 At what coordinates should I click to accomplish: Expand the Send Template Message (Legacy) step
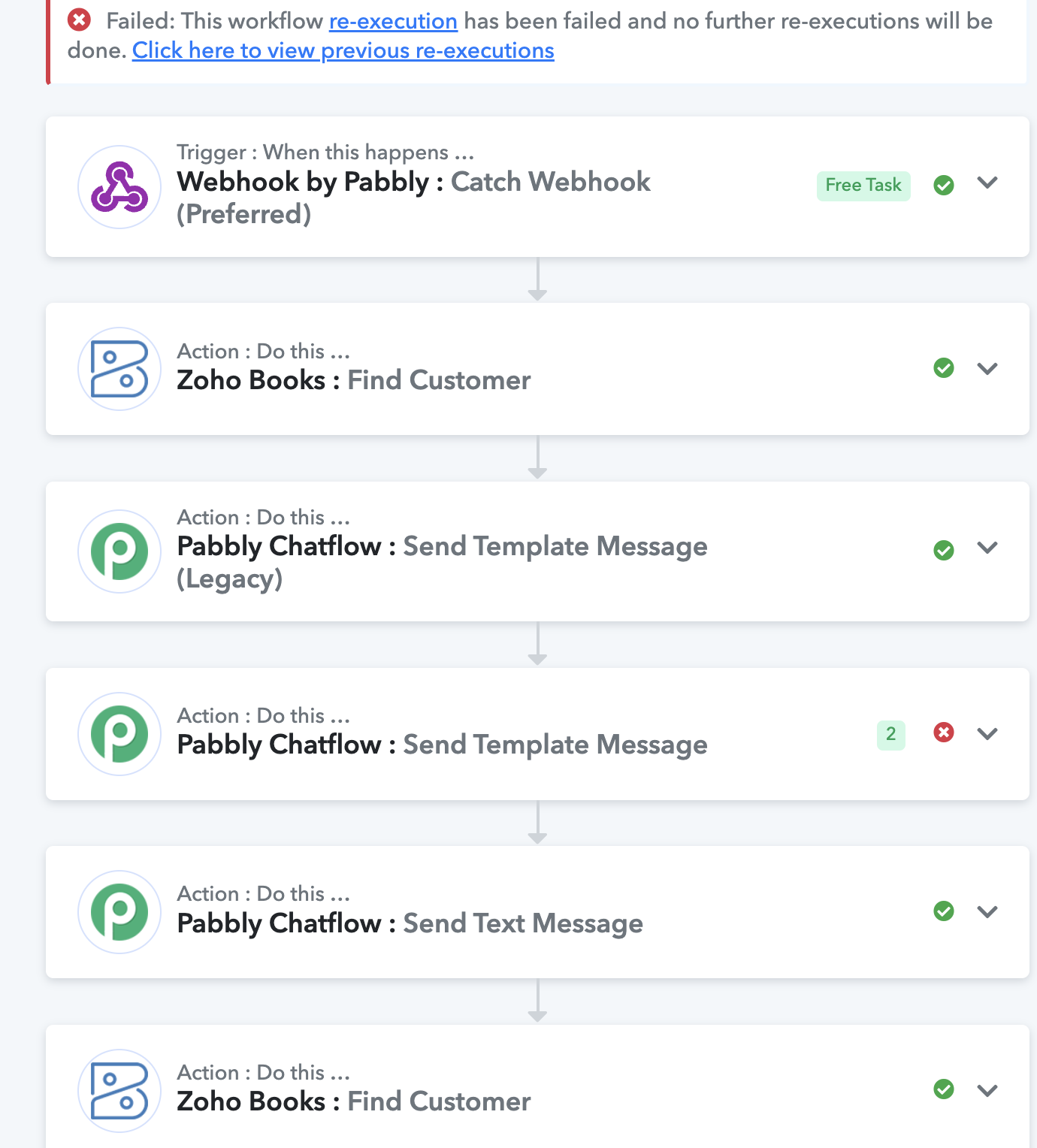(x=987, y=548)
